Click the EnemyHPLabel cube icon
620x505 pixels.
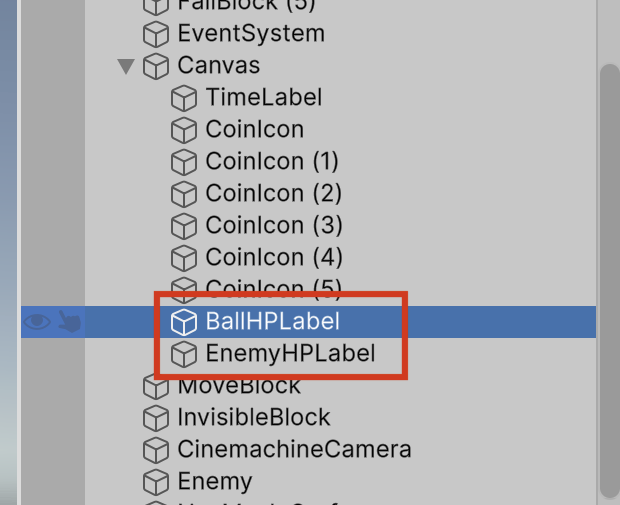coord(184,354)
